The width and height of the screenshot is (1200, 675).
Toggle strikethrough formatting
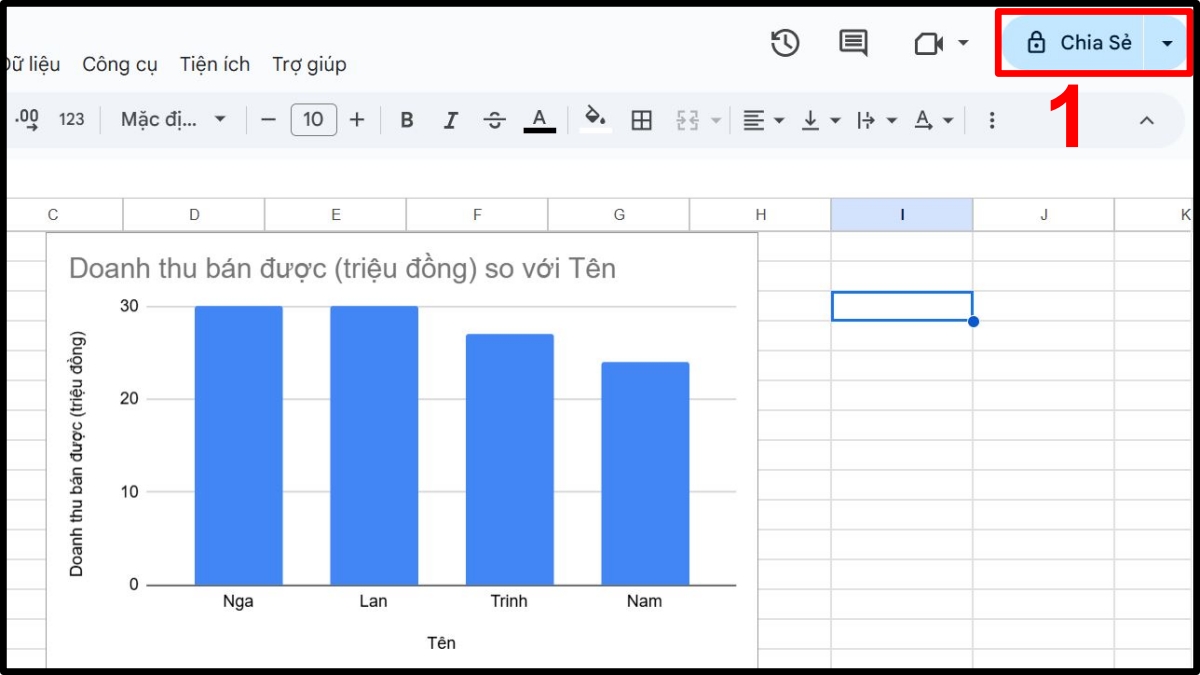coord(494,119)
